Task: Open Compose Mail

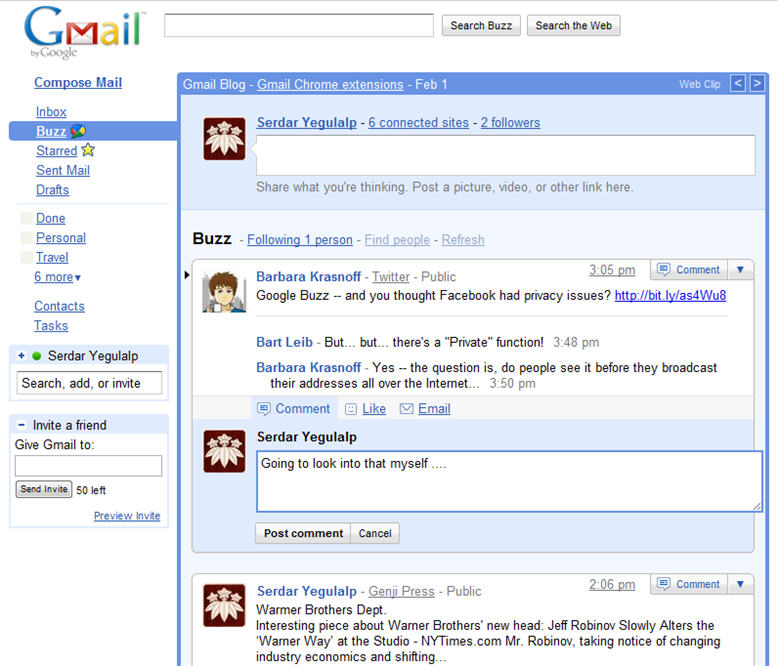Action: click(78, 82)
